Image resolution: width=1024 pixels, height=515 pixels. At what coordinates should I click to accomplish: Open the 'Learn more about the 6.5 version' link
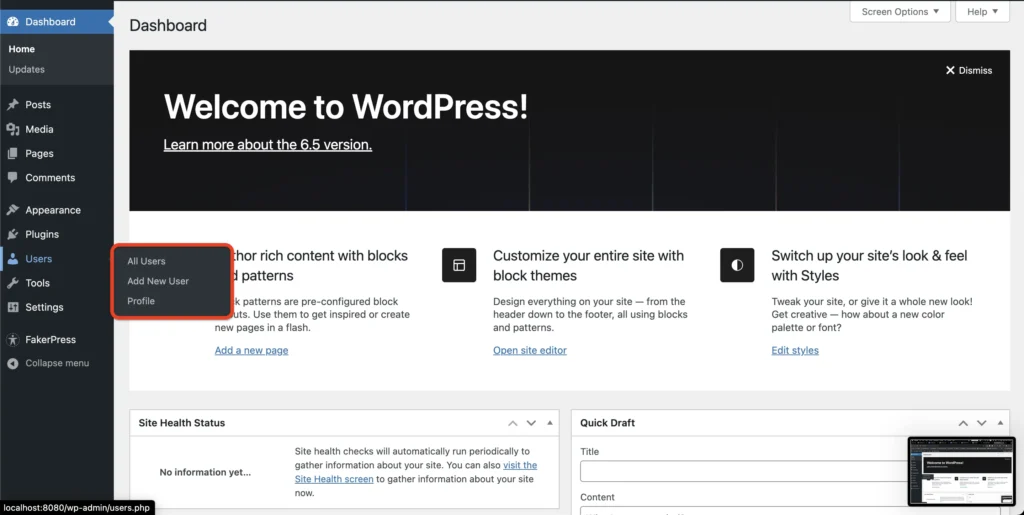[x=267, y=145]
